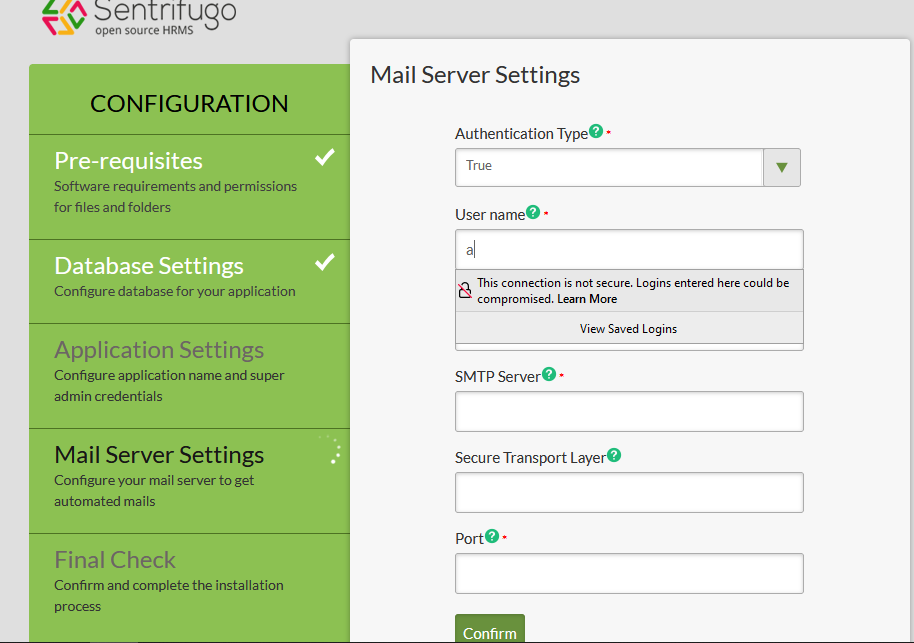
Task: Click help icon next to SMTP Server
Action: [x=548, y=374]
